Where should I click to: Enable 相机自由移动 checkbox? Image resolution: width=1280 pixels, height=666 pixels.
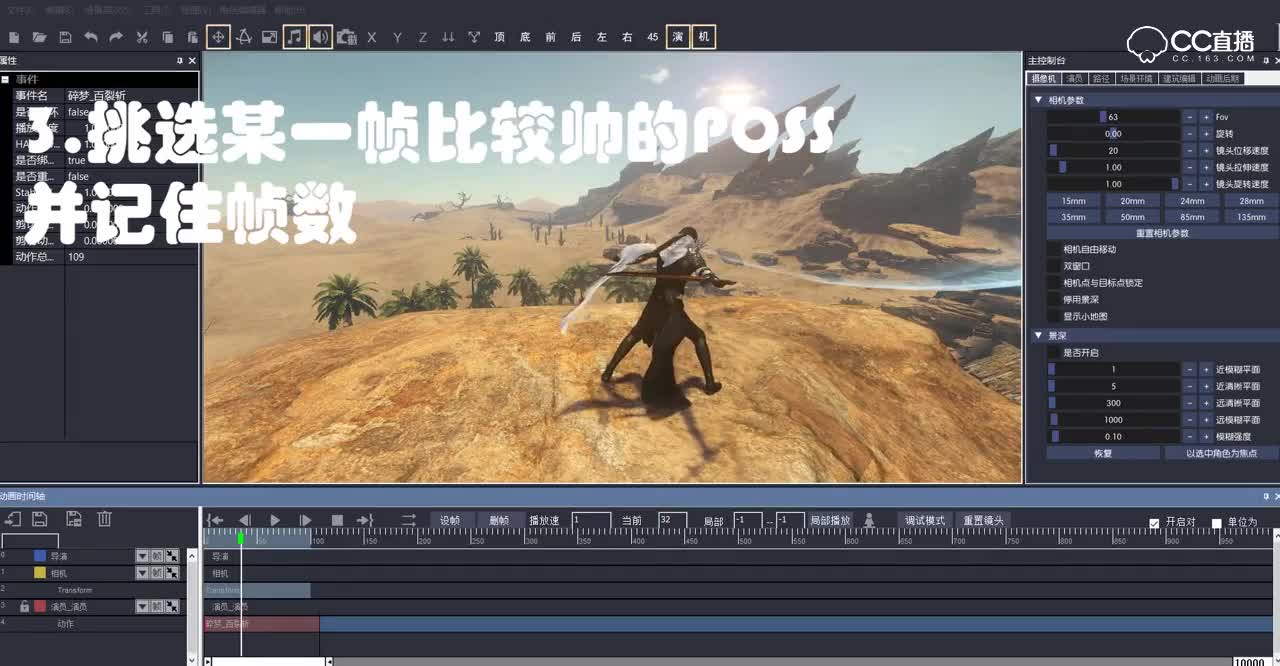click(x=1053, y=249)
